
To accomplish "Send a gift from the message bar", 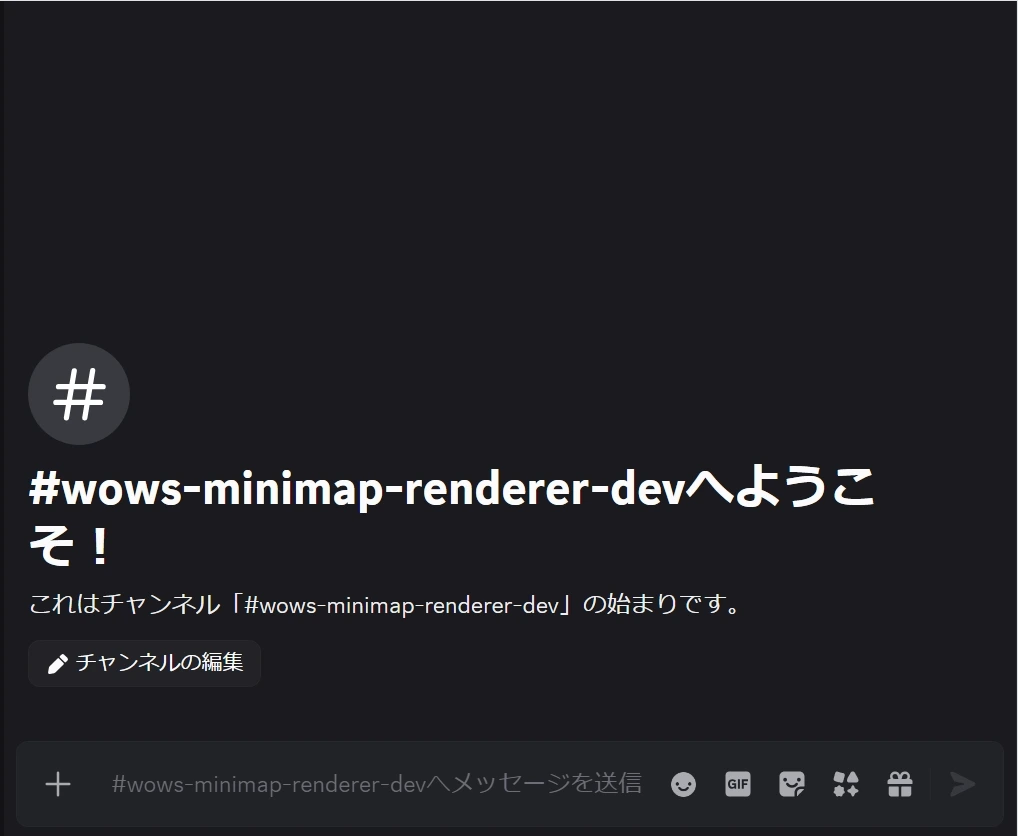I will pyautogui.click(x=899, y=784).
